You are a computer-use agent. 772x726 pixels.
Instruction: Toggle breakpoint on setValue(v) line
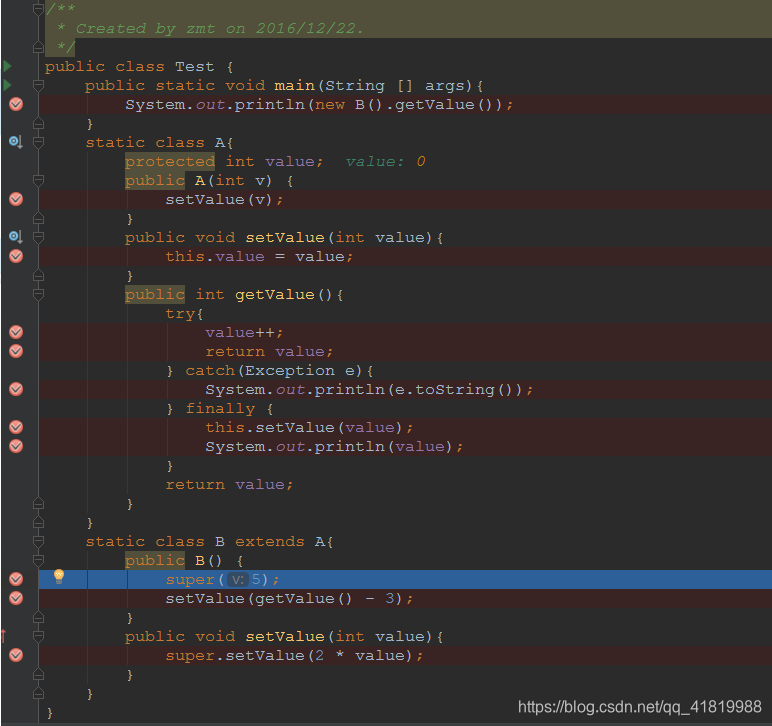(x=16, y=199)
